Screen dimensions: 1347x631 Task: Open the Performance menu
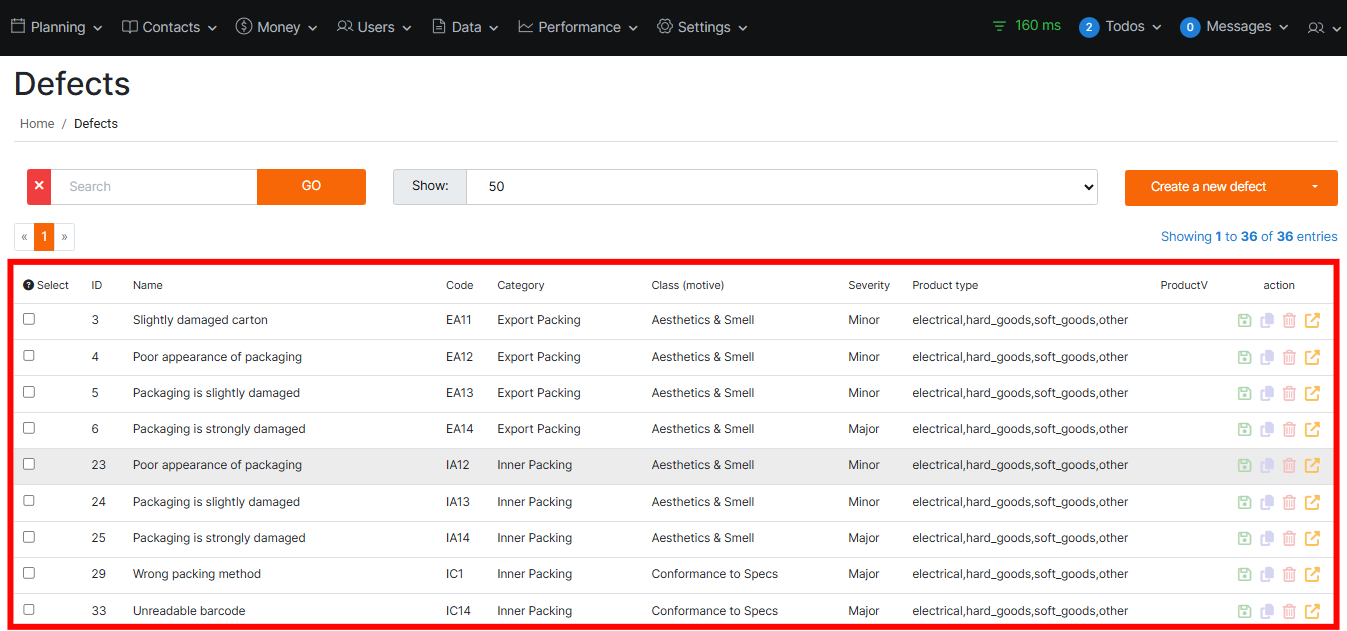(x=578, y=27)
